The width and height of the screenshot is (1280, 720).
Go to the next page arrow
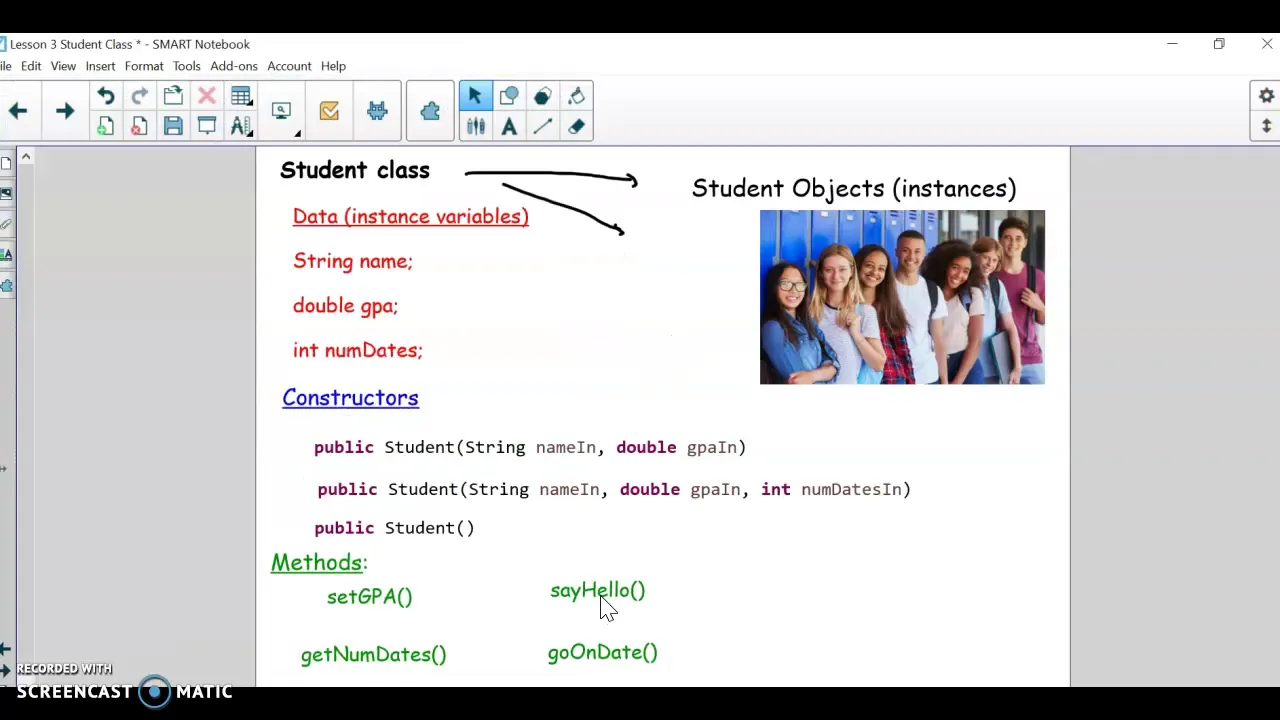[x=65, y=111]
